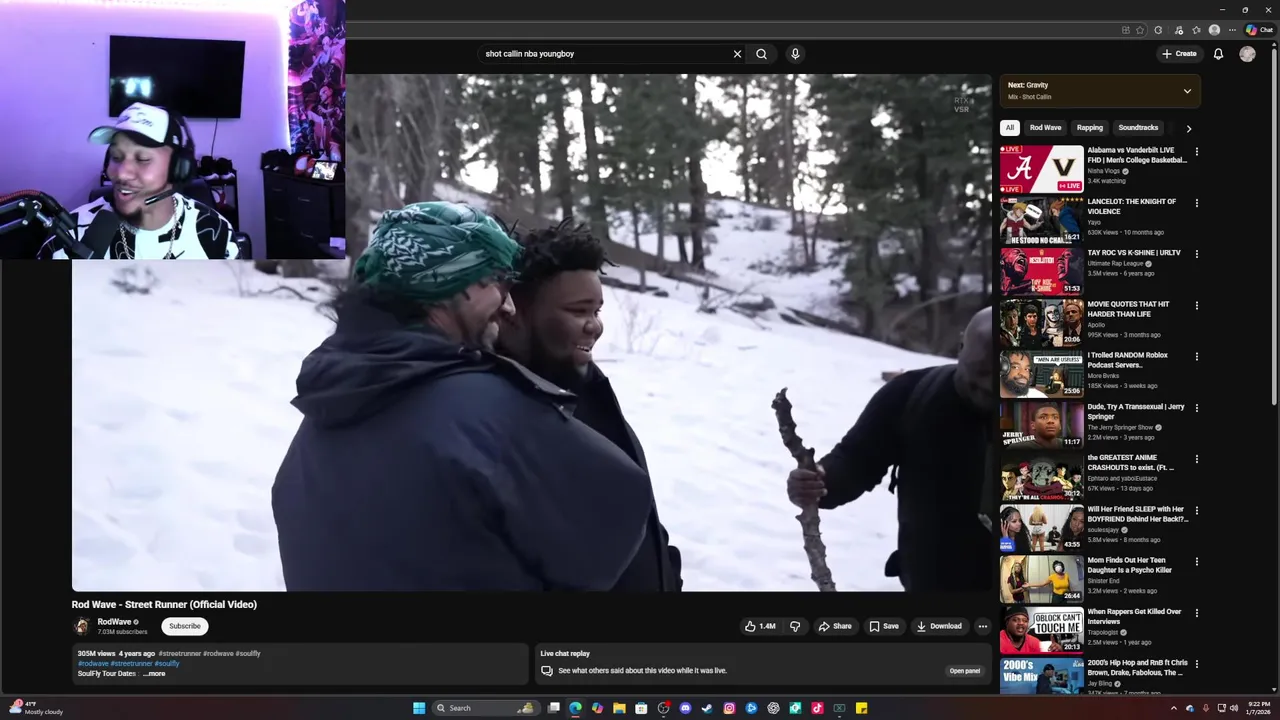Click the Windows taskbar search box

pos(484,708)
